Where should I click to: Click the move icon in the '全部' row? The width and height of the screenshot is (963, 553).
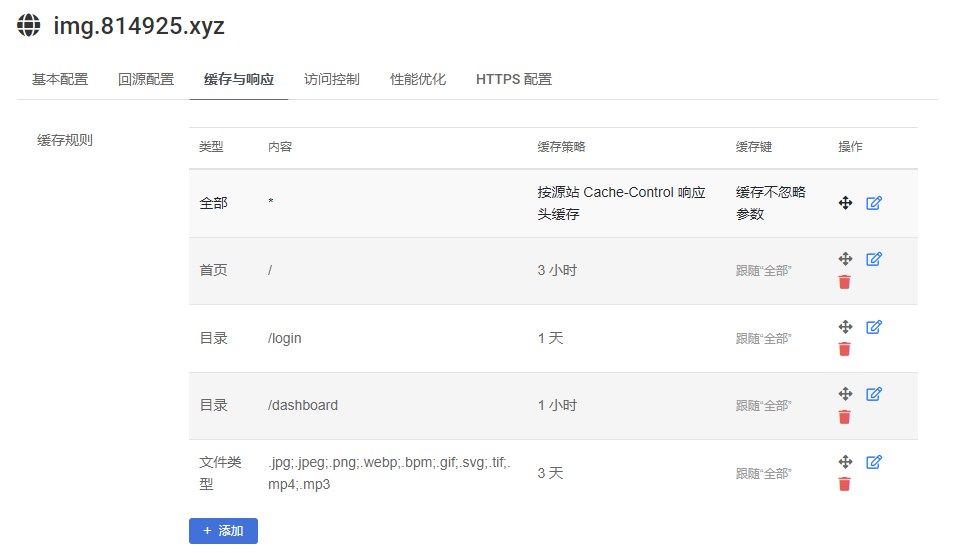[845, 203]
